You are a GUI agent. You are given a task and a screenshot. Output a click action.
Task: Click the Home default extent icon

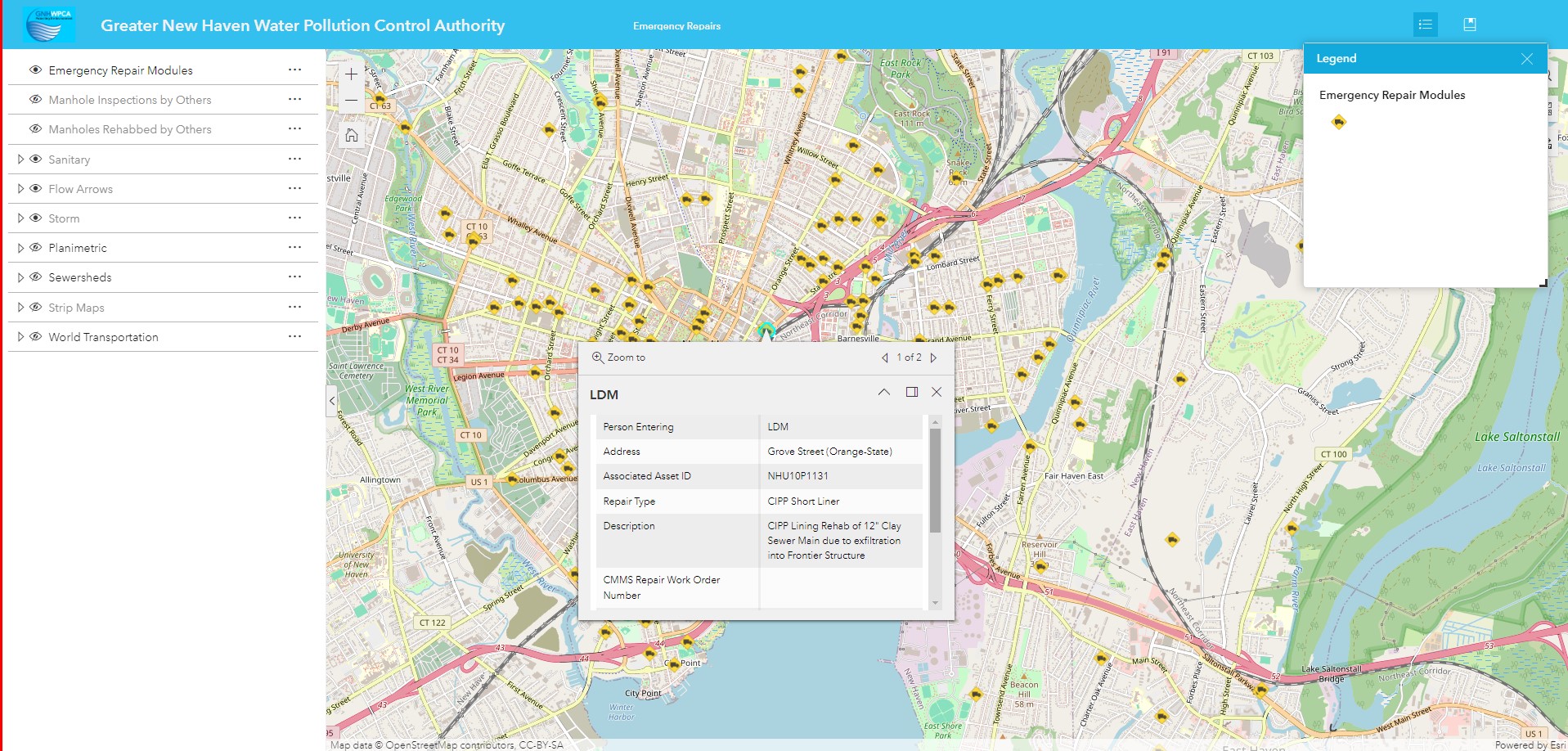point(351,134)
